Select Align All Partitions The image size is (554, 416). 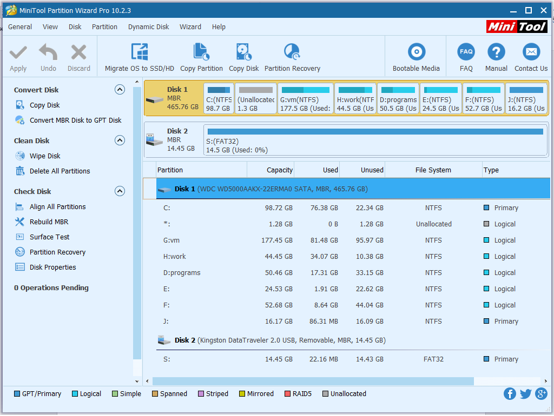(58, 206)
